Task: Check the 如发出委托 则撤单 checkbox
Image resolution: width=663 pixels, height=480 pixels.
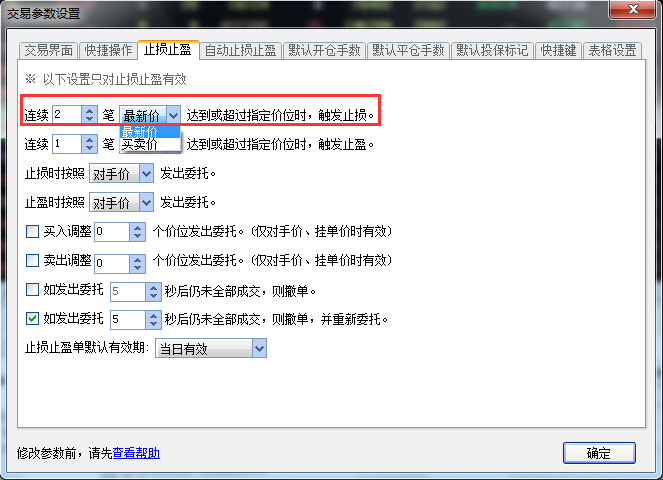Action: coord(33,290)
